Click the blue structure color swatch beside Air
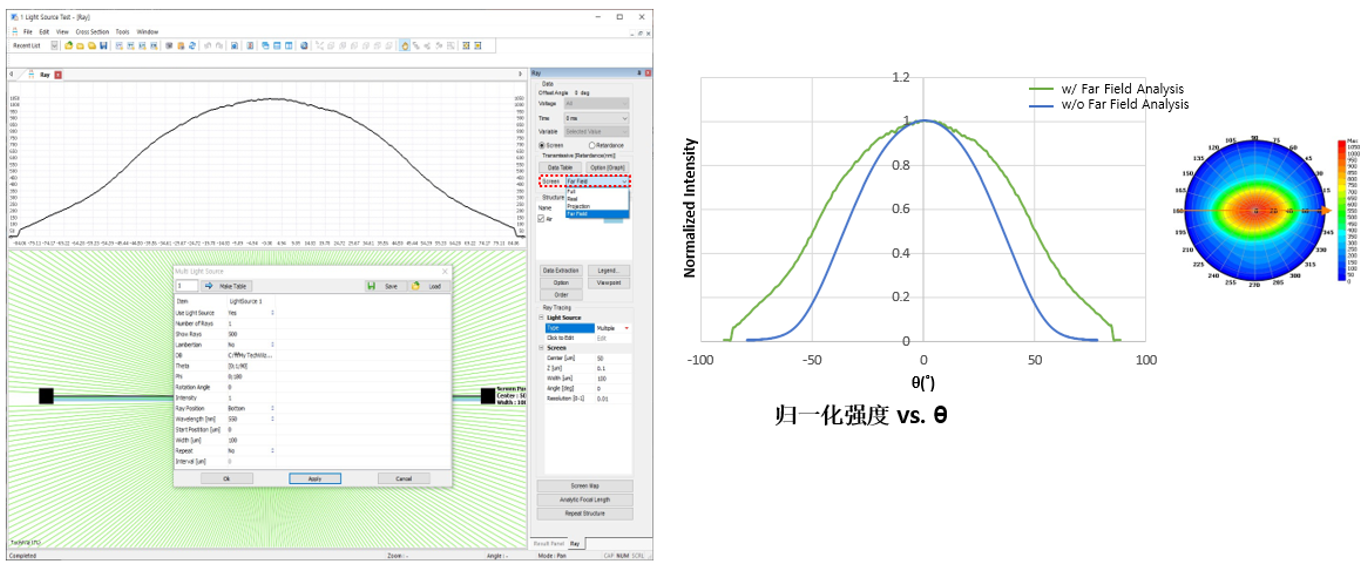Image resolution: width=1368 pixels, height=571 pixels. [614, 219]
